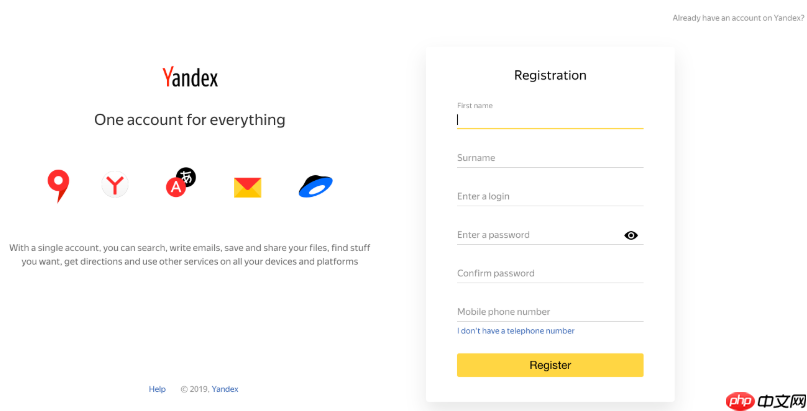
Task: Click the Yandex link beside © 2019
Action: [x=225, y=389]
